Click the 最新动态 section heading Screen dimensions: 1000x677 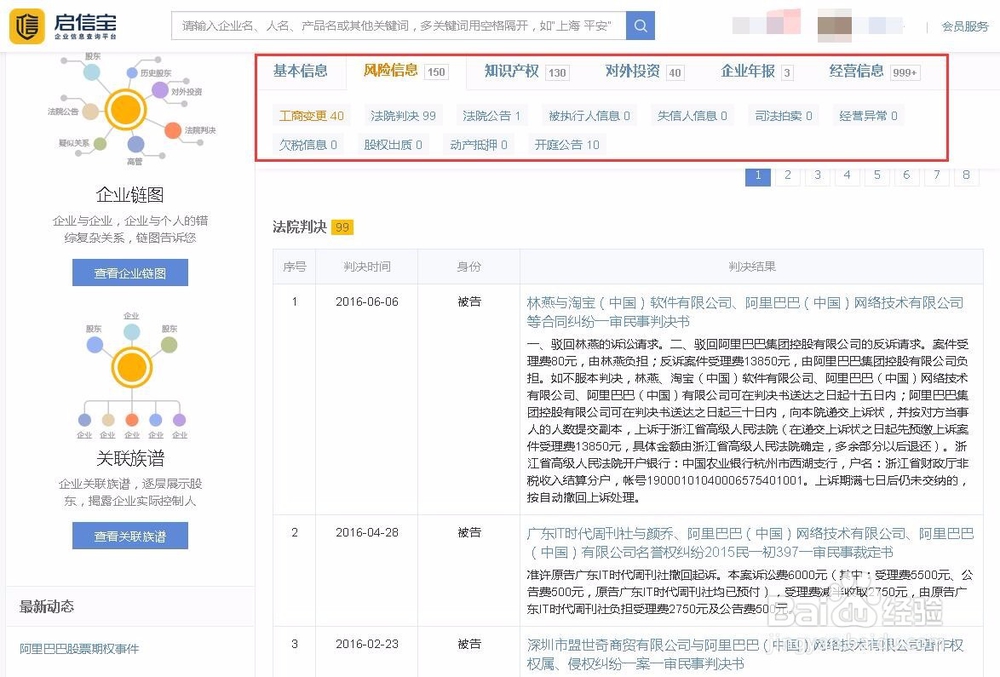47,606
